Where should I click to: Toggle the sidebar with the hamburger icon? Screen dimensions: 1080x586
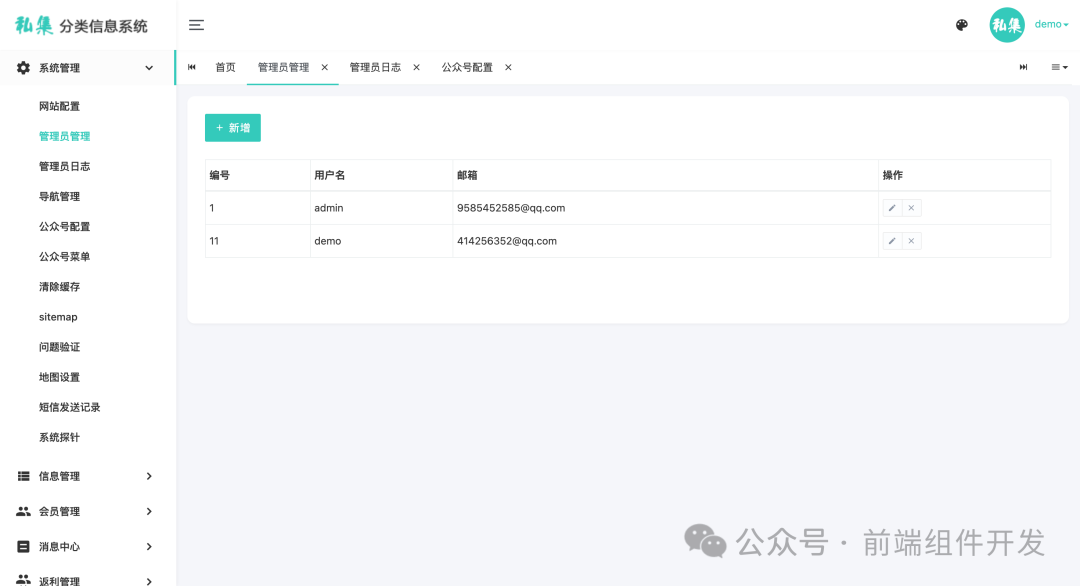(196, 25)
